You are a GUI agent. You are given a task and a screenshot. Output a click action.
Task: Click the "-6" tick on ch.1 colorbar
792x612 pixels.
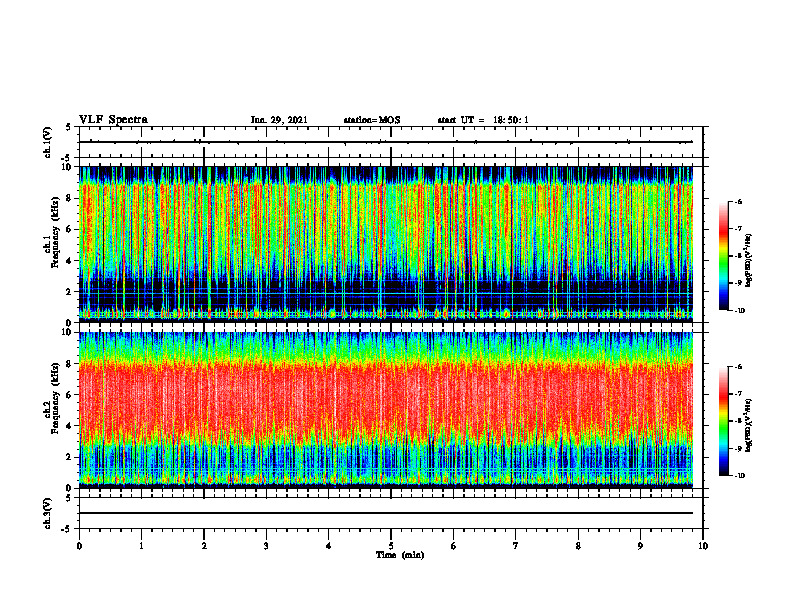tap(739, 202)
